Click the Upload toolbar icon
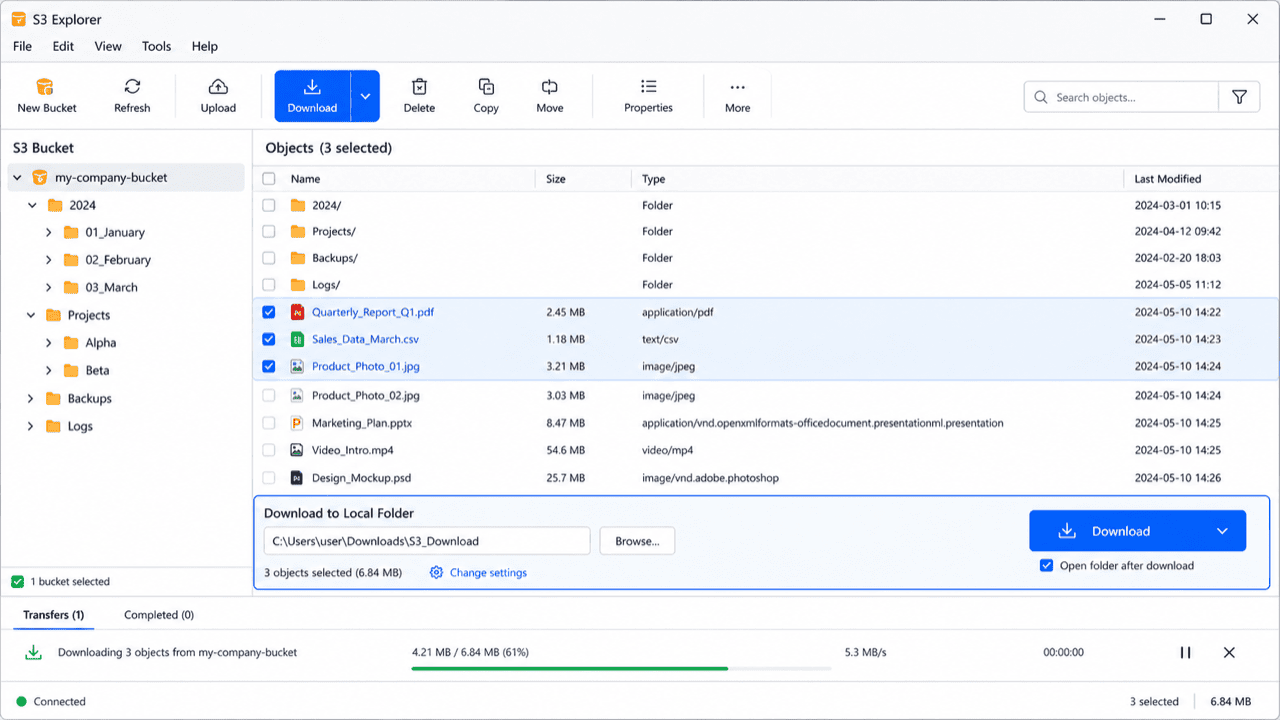 click(x=218, y=87)
